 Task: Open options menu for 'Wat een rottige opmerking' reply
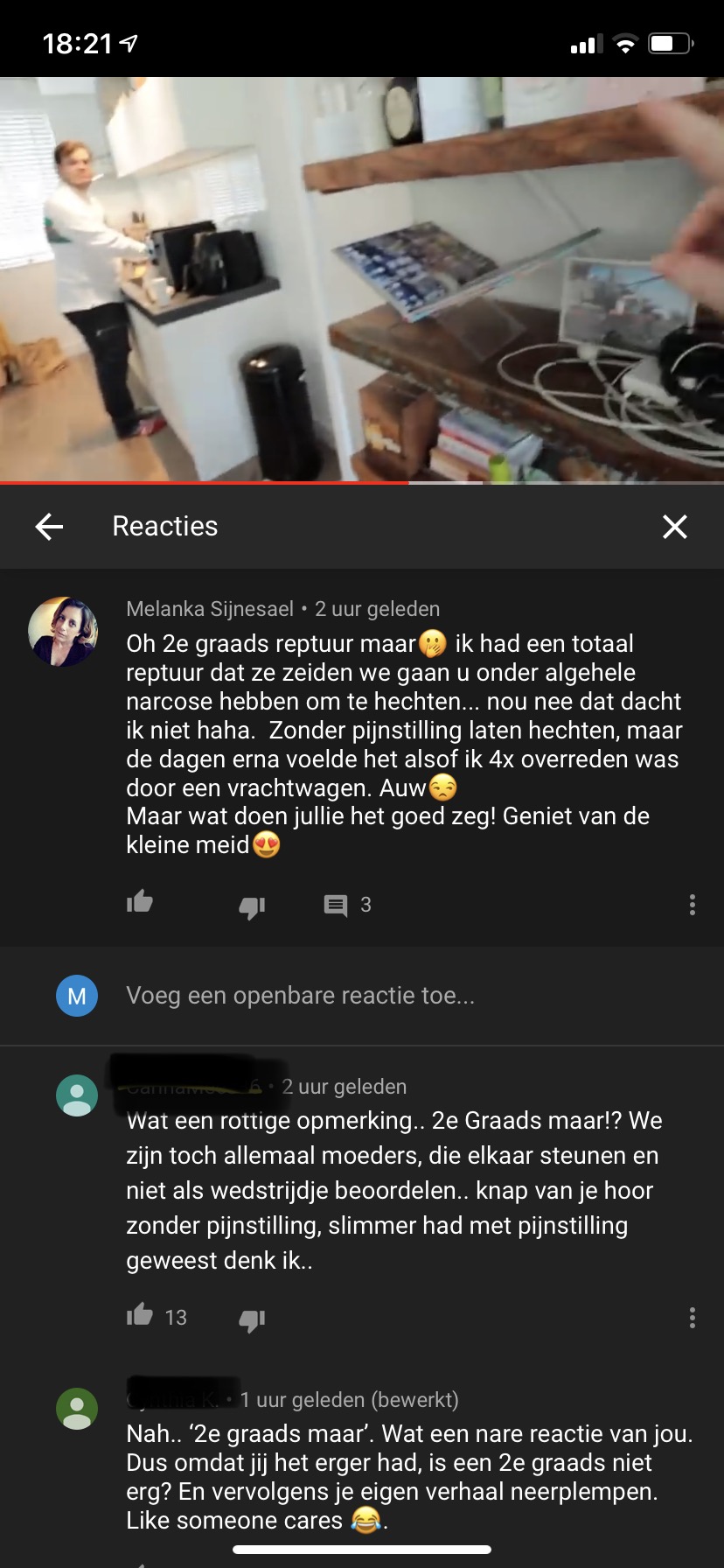[x=692, y=1318]
